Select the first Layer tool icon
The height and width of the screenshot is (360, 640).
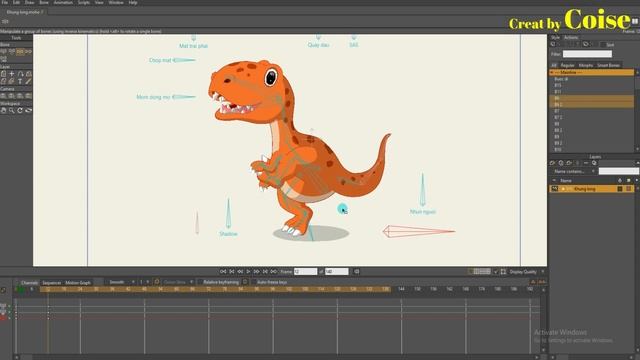(4, 74)
